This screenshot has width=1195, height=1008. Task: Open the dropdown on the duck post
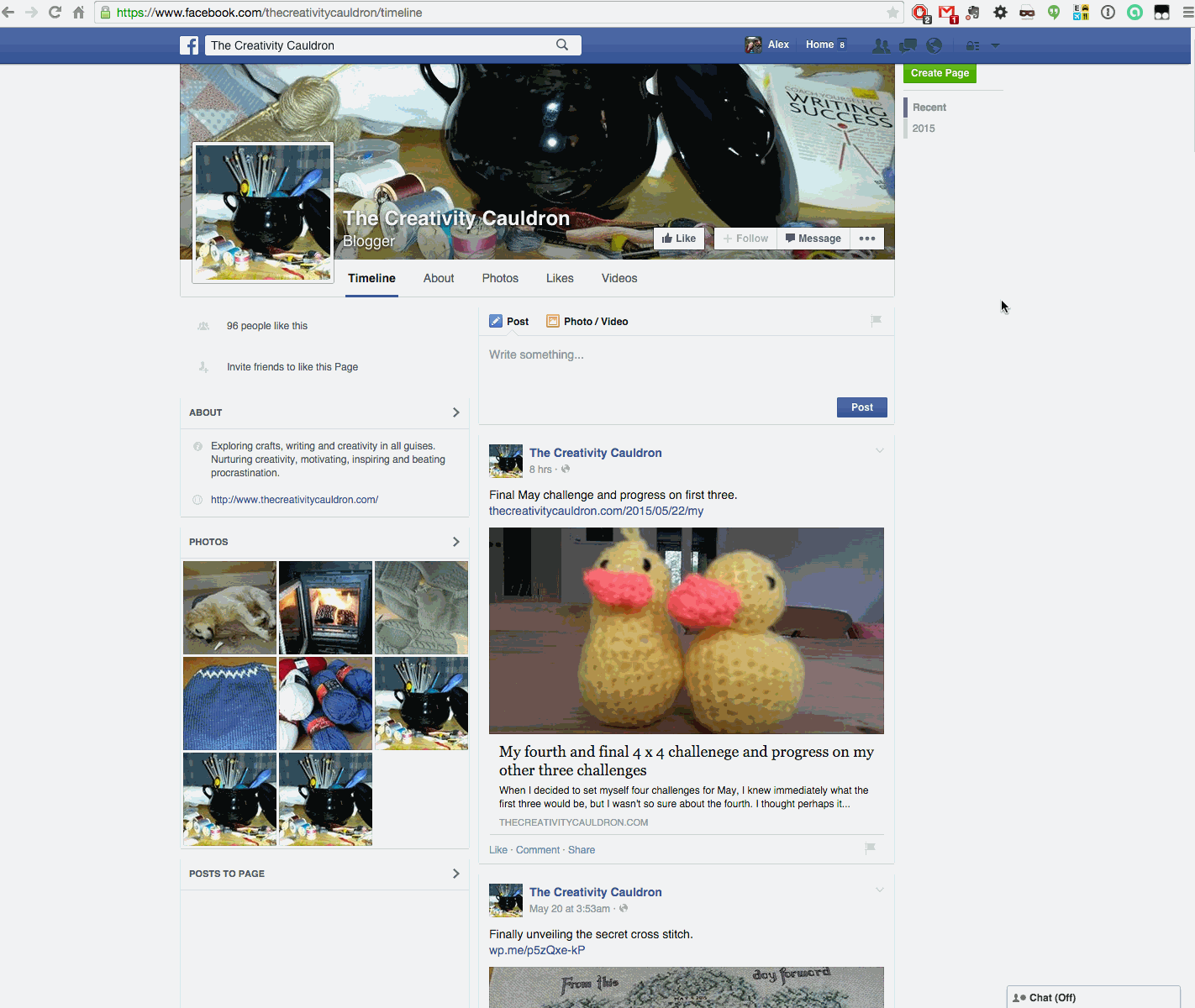pos(879,450)
